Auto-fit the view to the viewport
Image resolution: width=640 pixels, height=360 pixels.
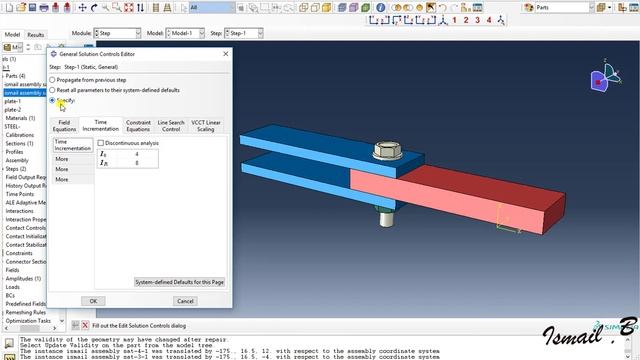click(129, 7)
